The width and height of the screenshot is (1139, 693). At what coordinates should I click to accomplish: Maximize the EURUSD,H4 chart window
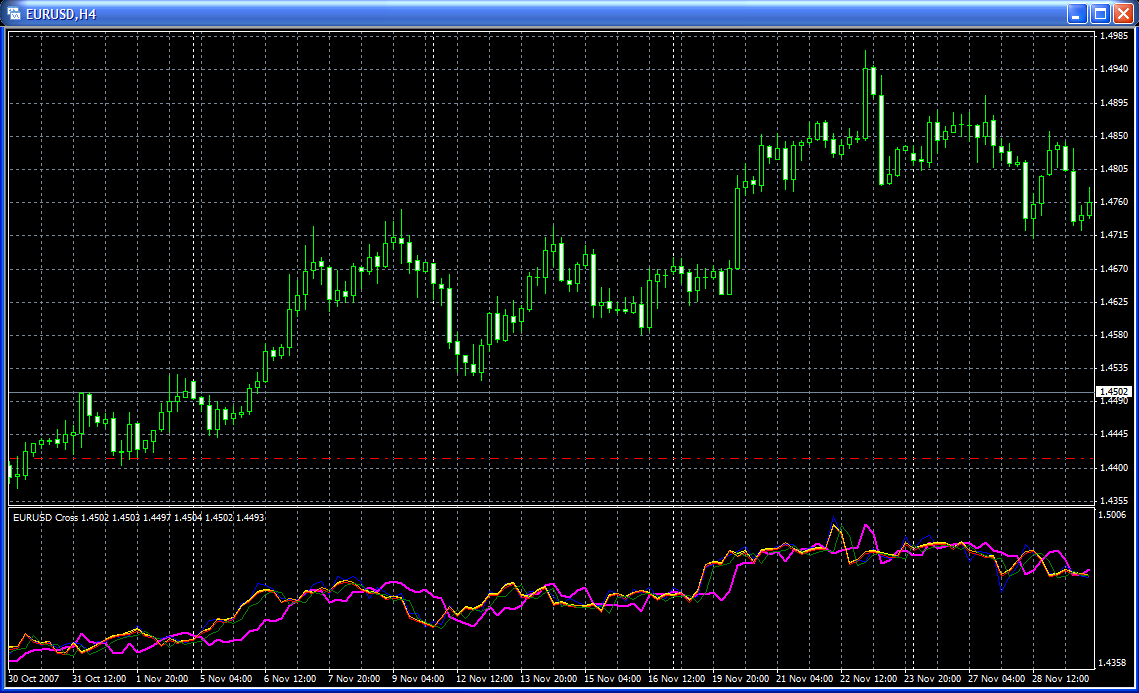point(1100,13)
